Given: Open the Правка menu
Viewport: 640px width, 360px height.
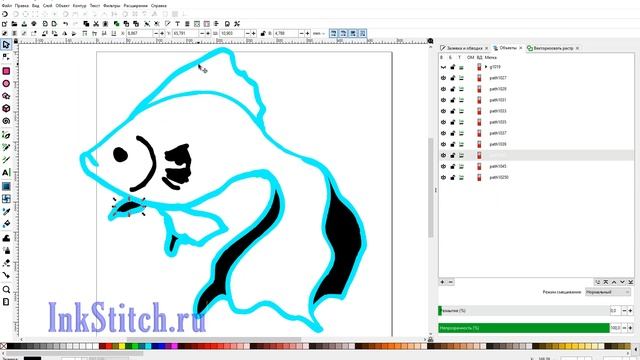Looking at the screenshot, I should (x=22, y=6).
